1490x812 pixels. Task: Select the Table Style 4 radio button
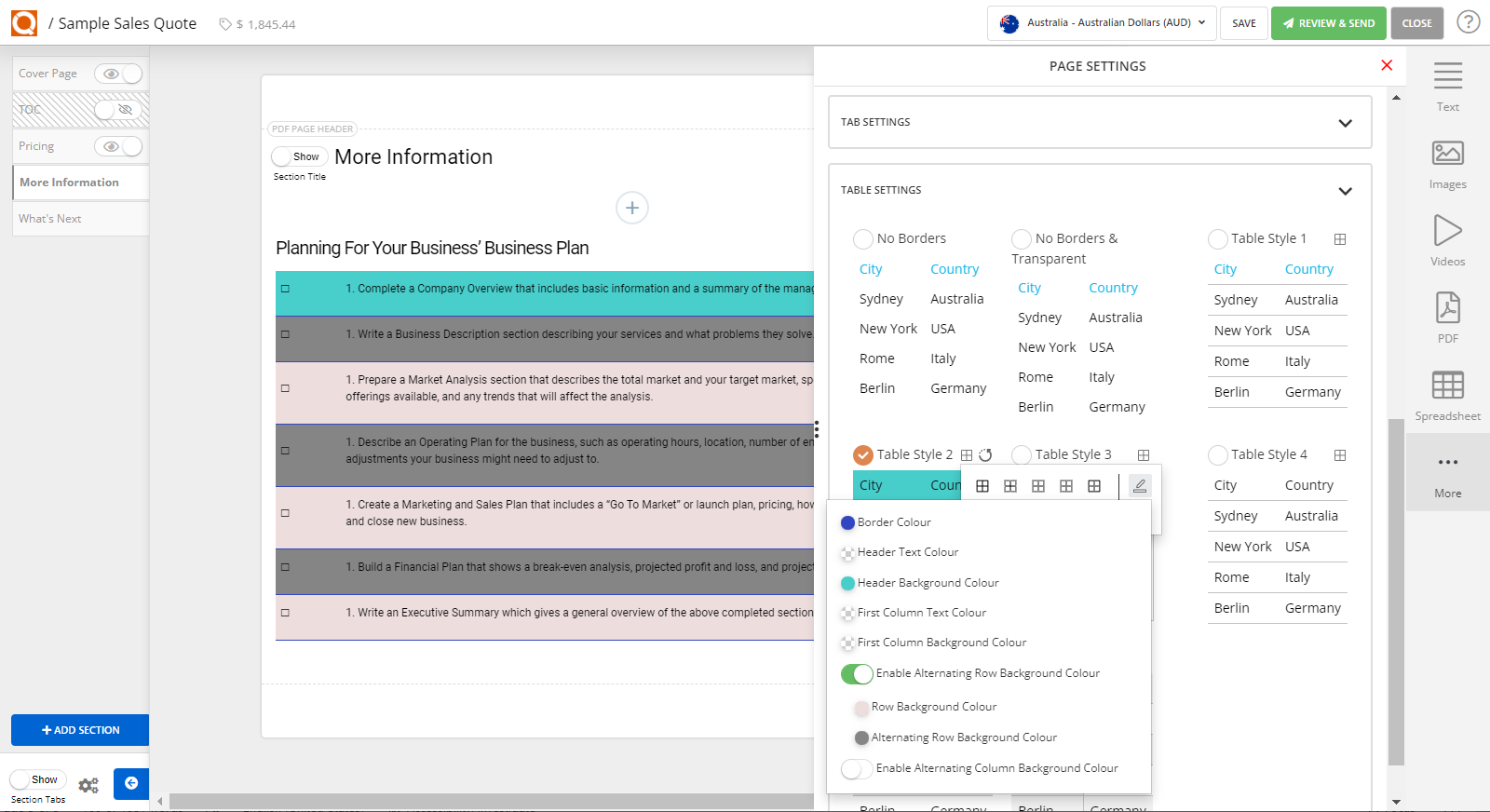pos(1217,455)
